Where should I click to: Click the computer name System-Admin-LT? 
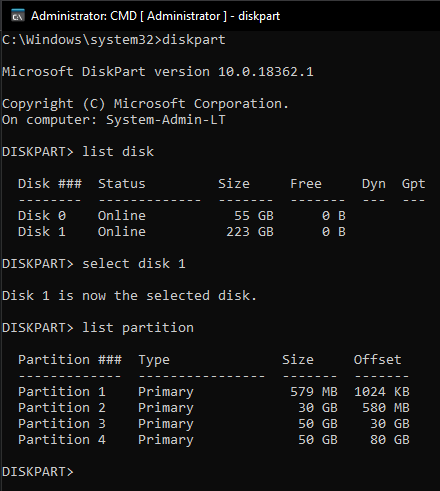tap(166, 120)
